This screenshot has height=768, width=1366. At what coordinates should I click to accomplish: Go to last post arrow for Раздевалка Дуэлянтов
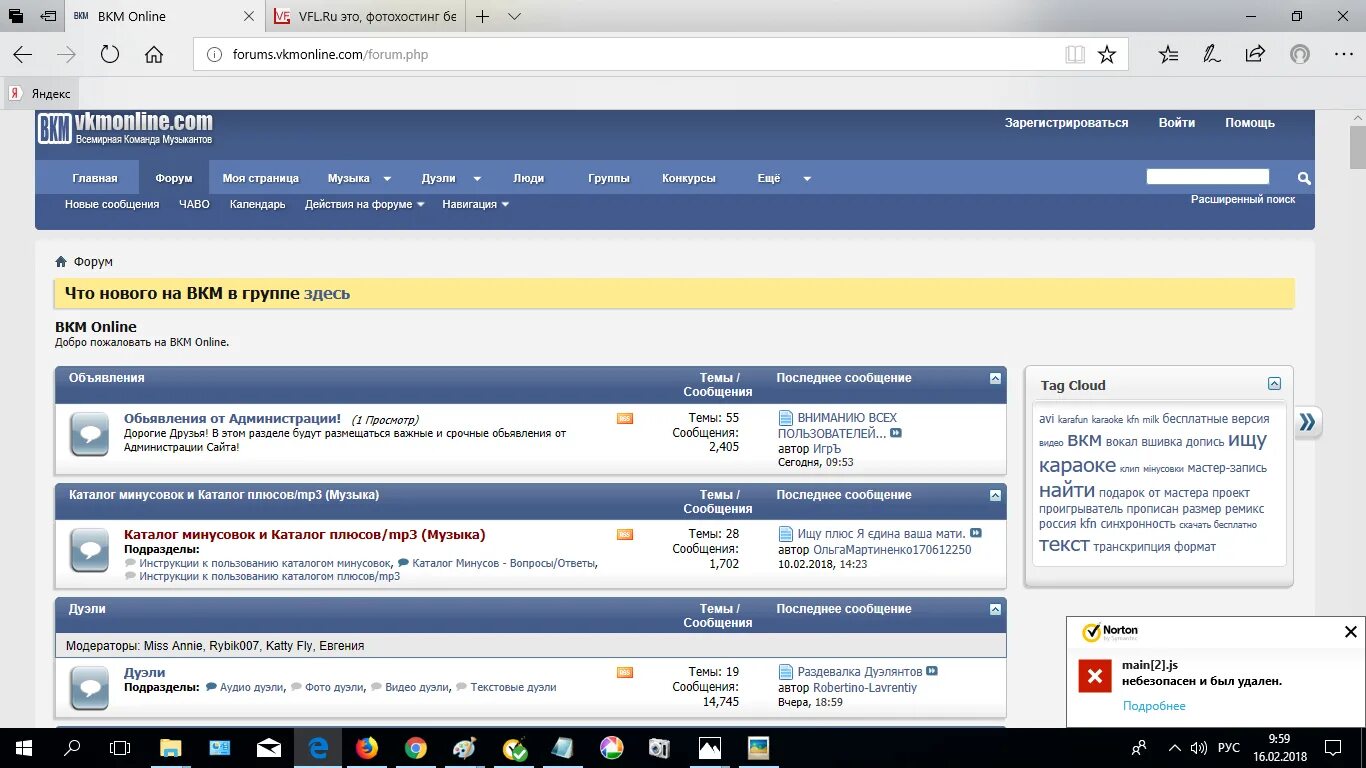coord(932,671)
